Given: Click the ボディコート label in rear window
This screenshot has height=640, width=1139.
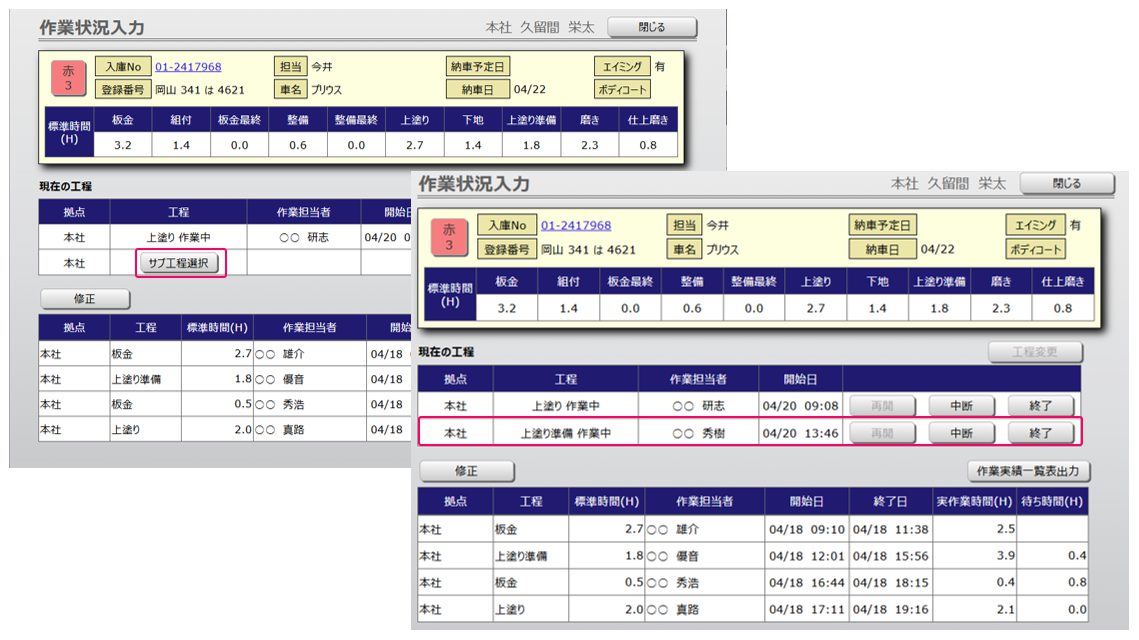Looking at the screenshot, I should [x=622, y=89].
